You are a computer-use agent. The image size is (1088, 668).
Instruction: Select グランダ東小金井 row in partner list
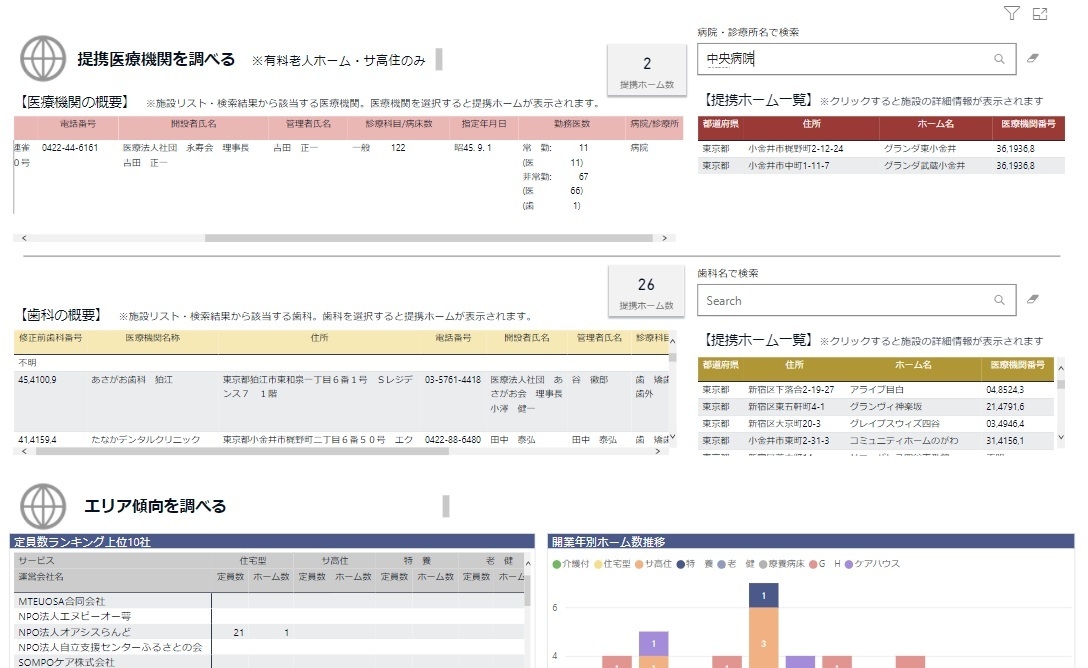[918, 149]
